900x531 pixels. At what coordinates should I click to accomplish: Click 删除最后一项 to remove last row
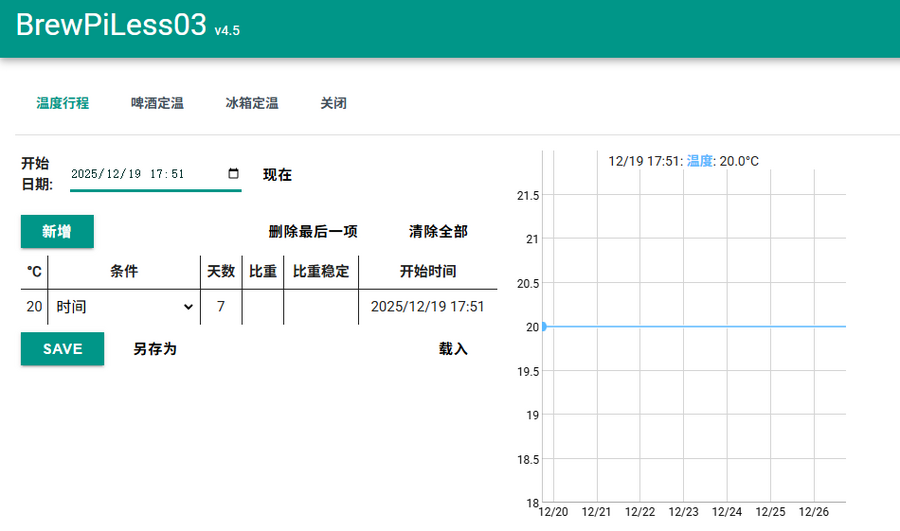pos(313,232)
